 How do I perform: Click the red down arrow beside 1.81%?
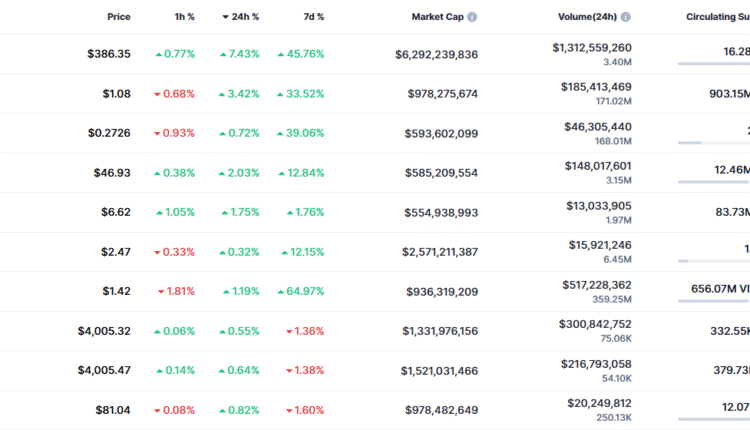[162, 292]
